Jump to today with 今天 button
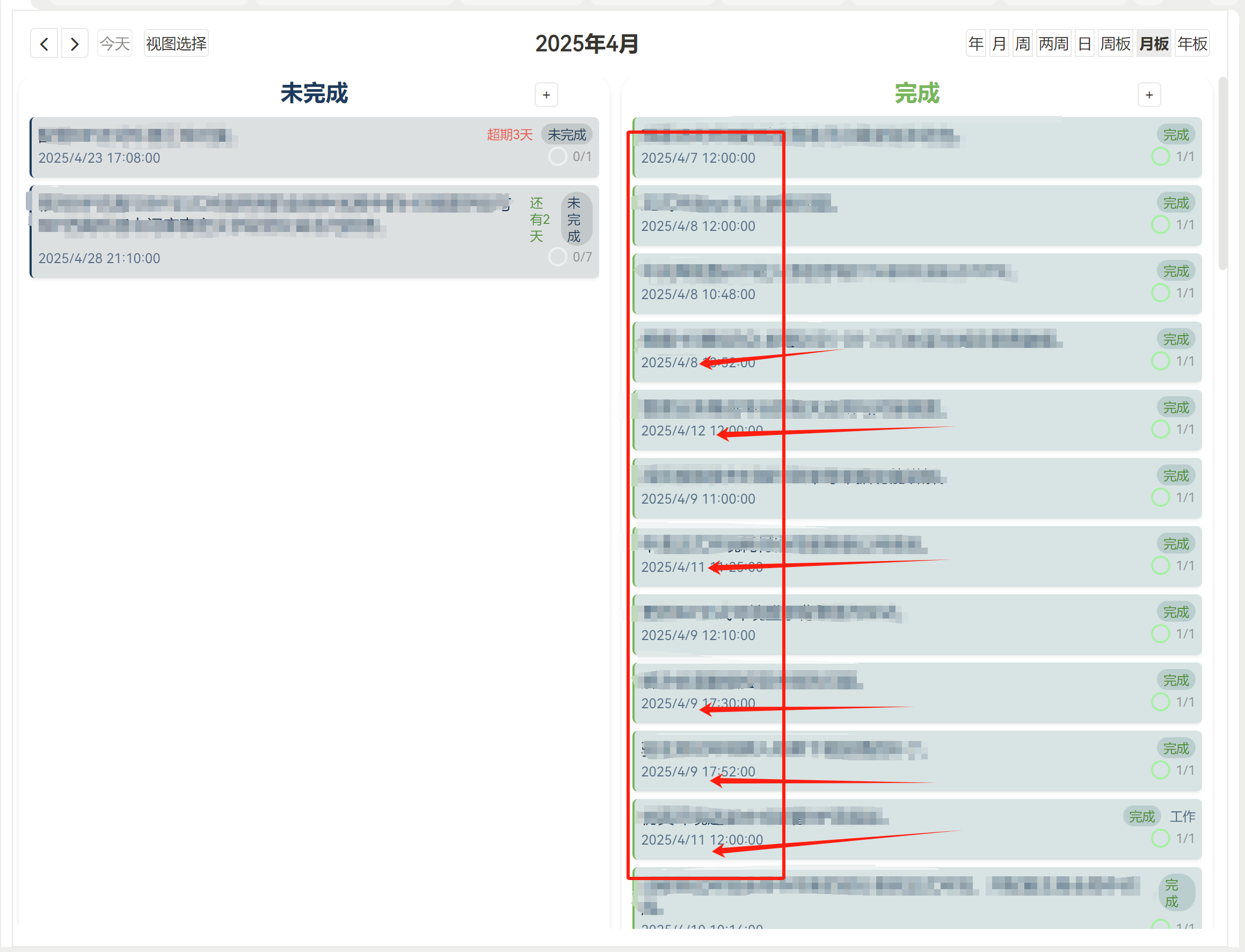 pyautogui.click(x=115, y=43)
